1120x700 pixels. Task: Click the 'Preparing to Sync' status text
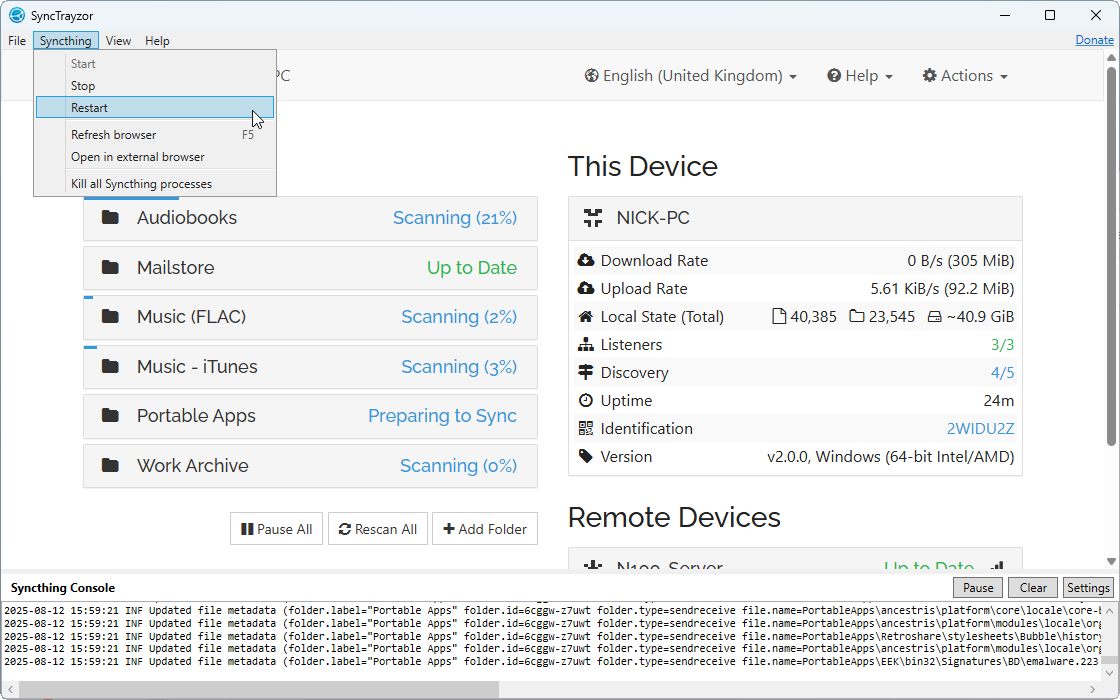pyautogui.click(x=442, y=416)
